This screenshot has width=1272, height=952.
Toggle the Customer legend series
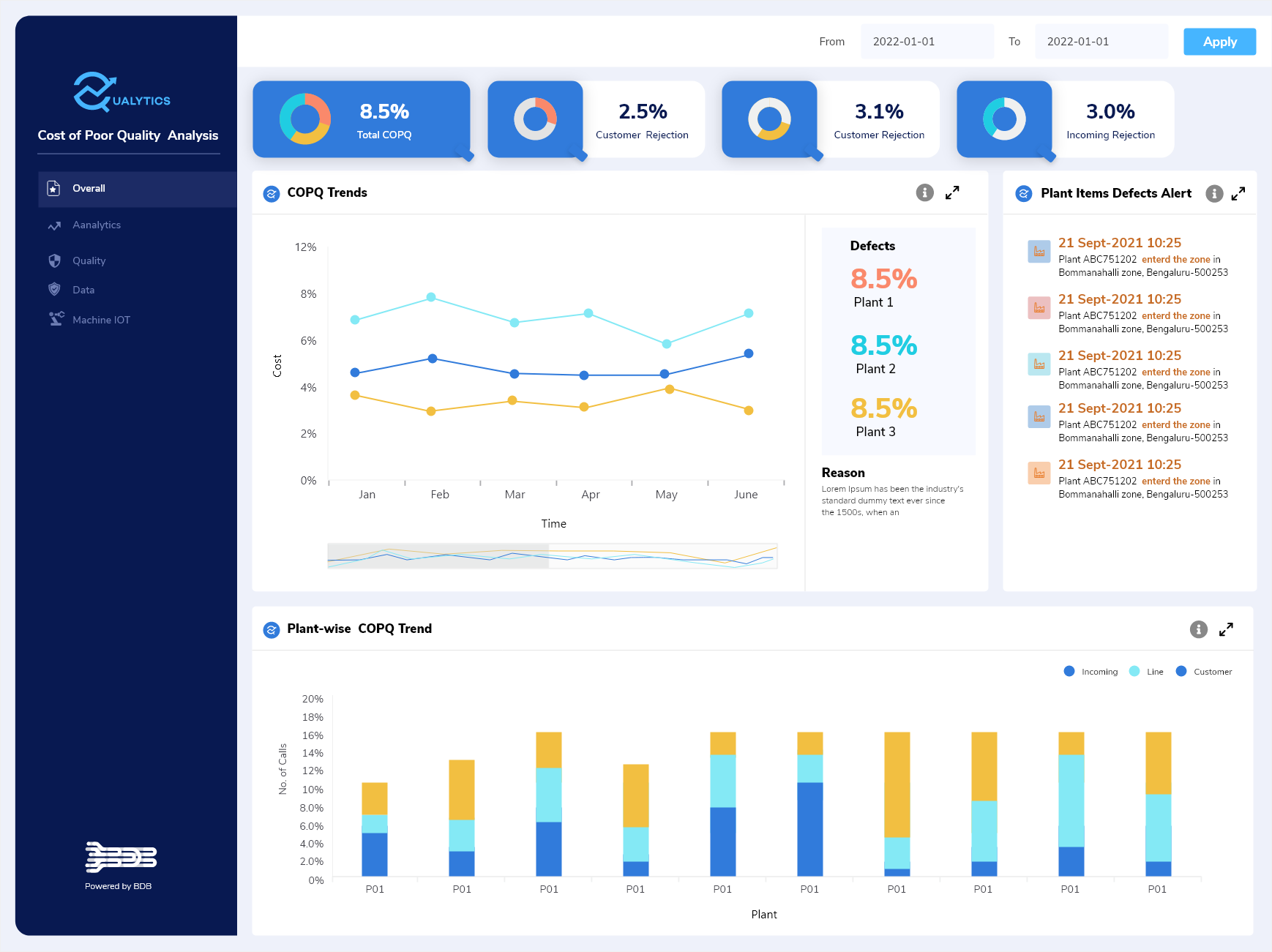(x=1204, y=672)
